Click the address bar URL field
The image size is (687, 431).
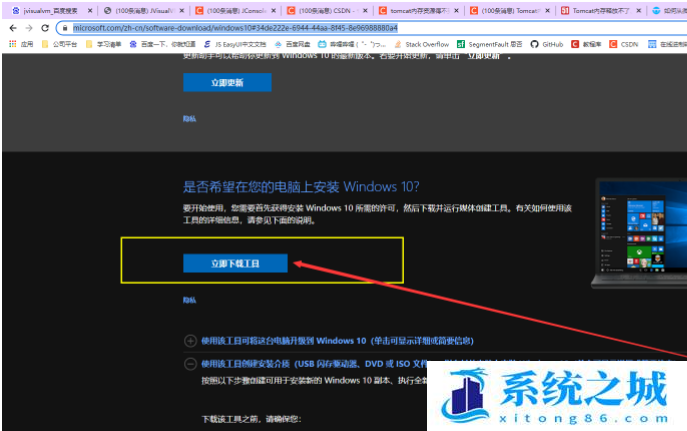pyautogui.click(x=300, y=28)
